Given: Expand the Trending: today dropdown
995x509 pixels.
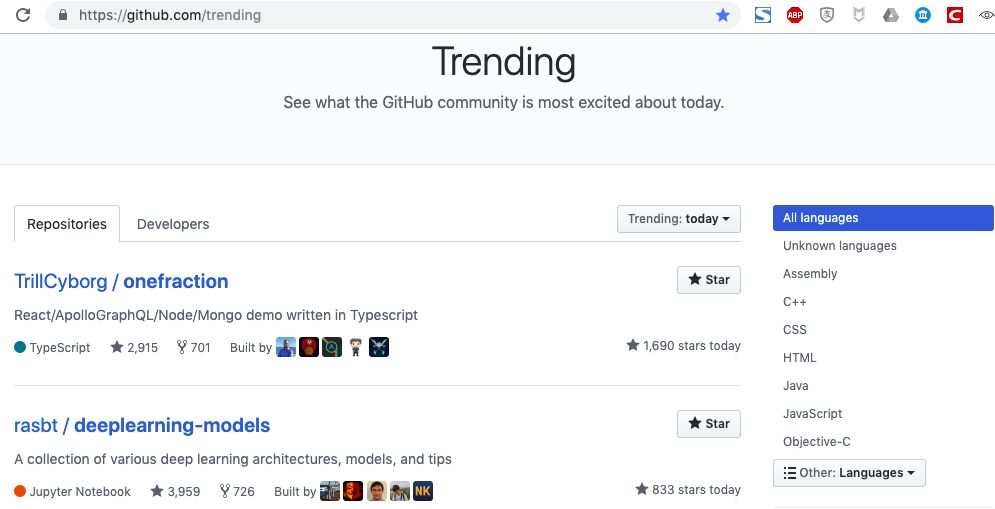Looking at the screenshot, I should coord(678,219).
